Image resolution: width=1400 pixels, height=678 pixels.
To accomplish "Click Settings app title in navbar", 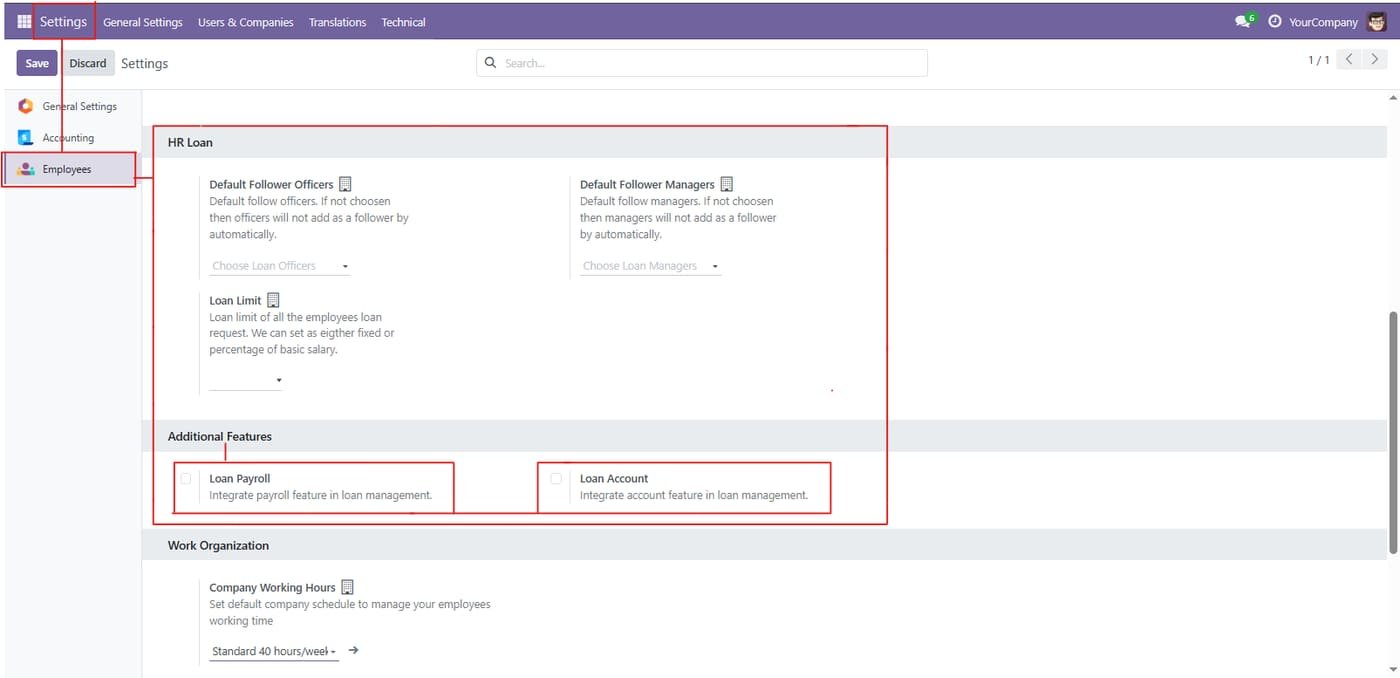I will tap(63, 21).
